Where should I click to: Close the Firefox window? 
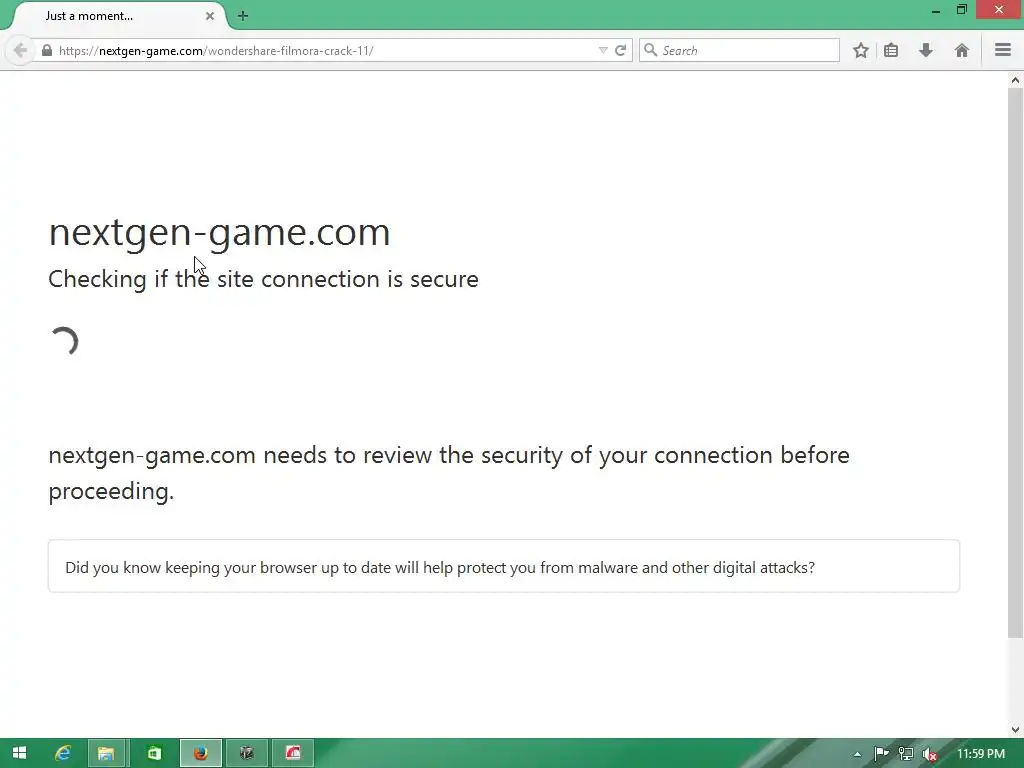999,10
